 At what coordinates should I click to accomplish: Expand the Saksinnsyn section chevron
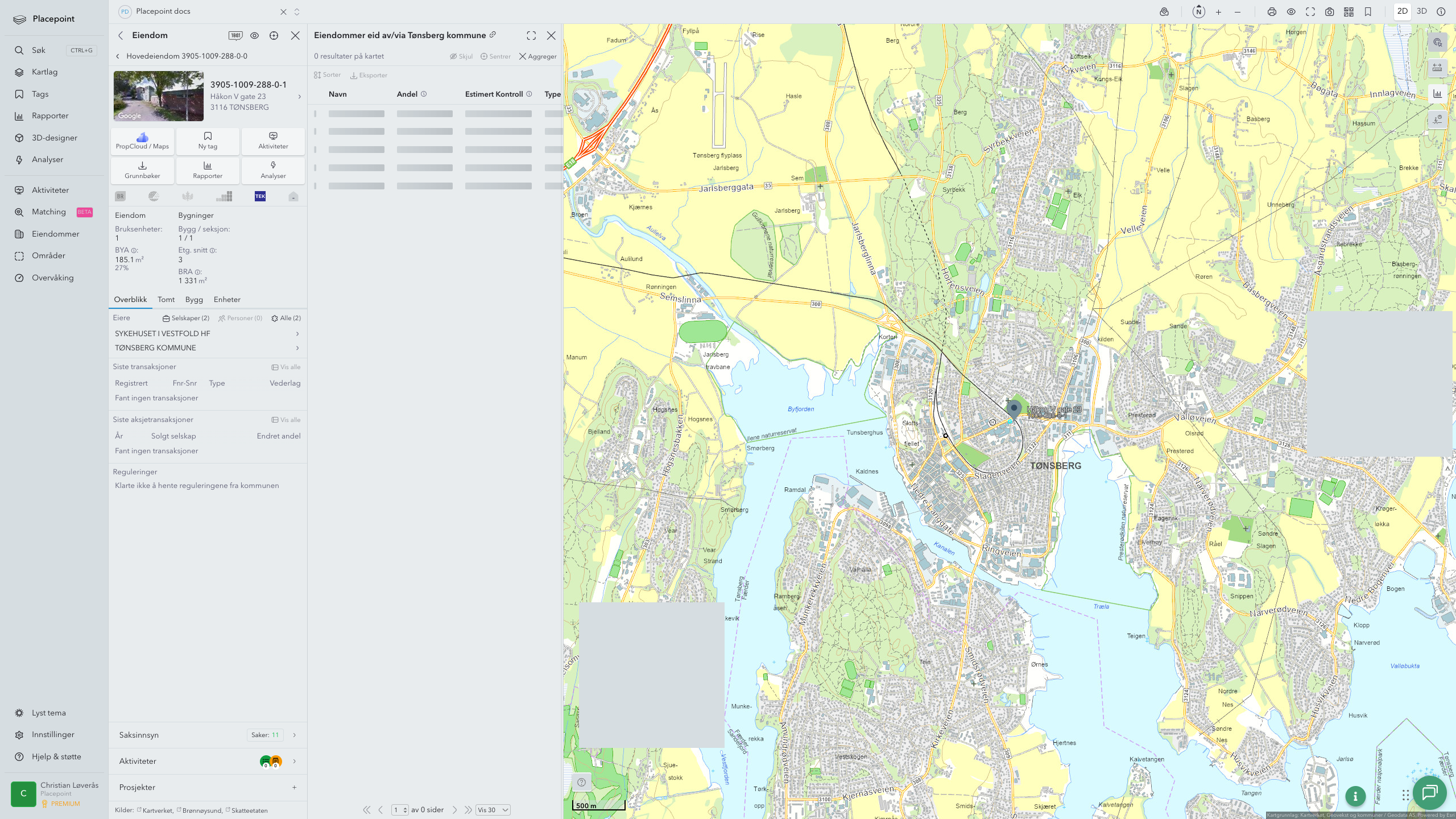click(x=295, y=735)
